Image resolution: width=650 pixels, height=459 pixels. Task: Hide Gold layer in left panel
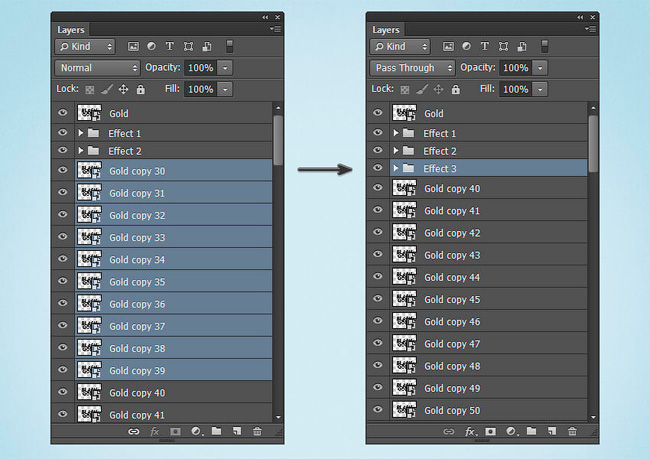point(63,113)
